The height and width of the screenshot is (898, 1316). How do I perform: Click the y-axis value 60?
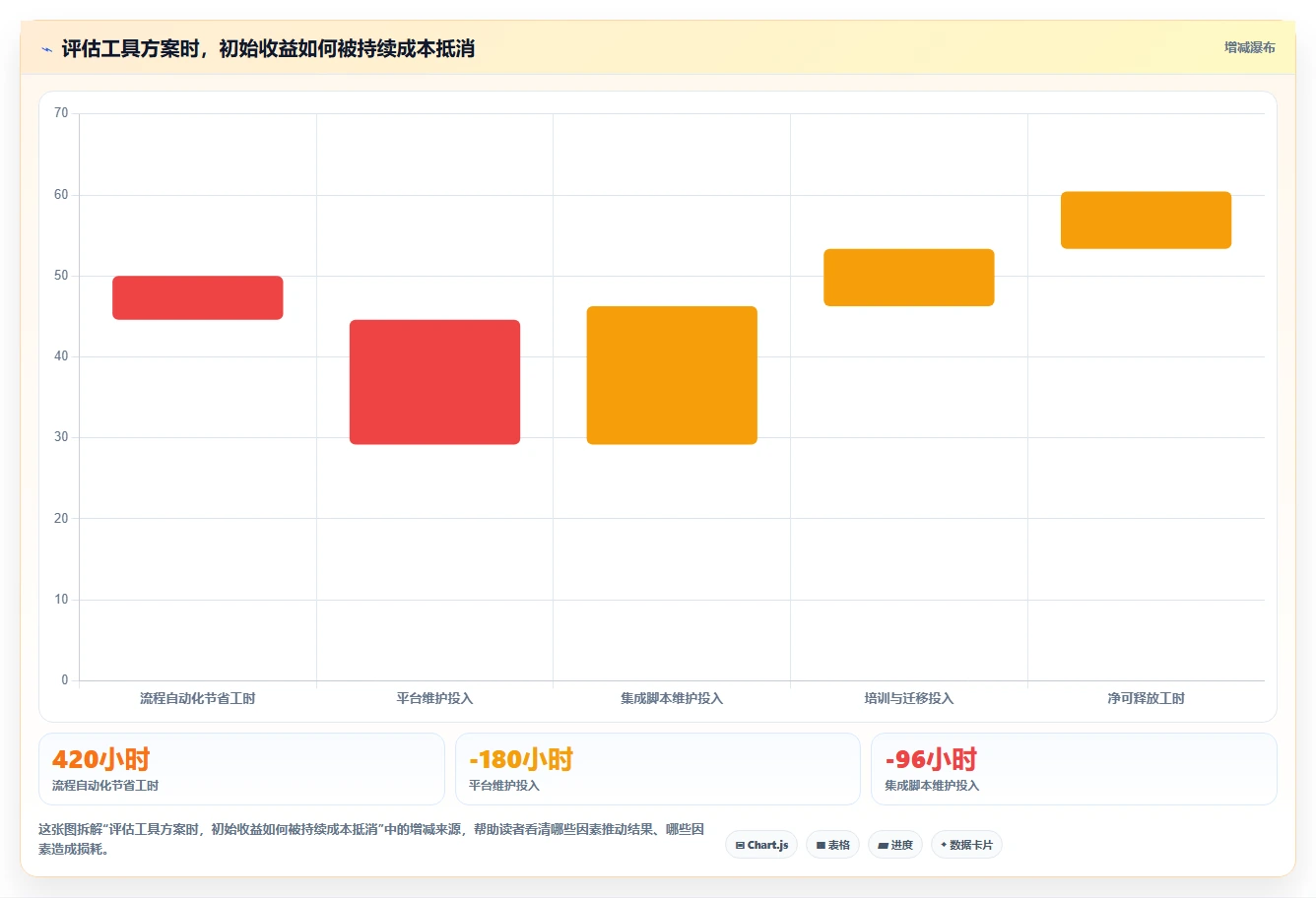pyautogui.click(x=61, y=195)
